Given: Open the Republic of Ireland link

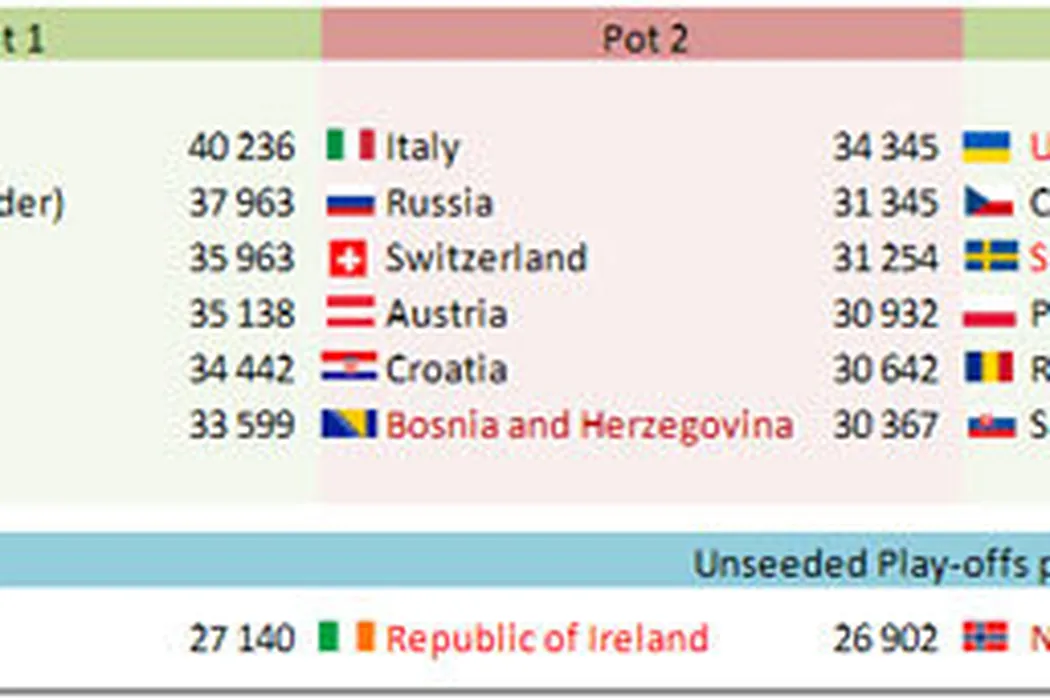Looking at the screenshot, I should click(547, 638).
